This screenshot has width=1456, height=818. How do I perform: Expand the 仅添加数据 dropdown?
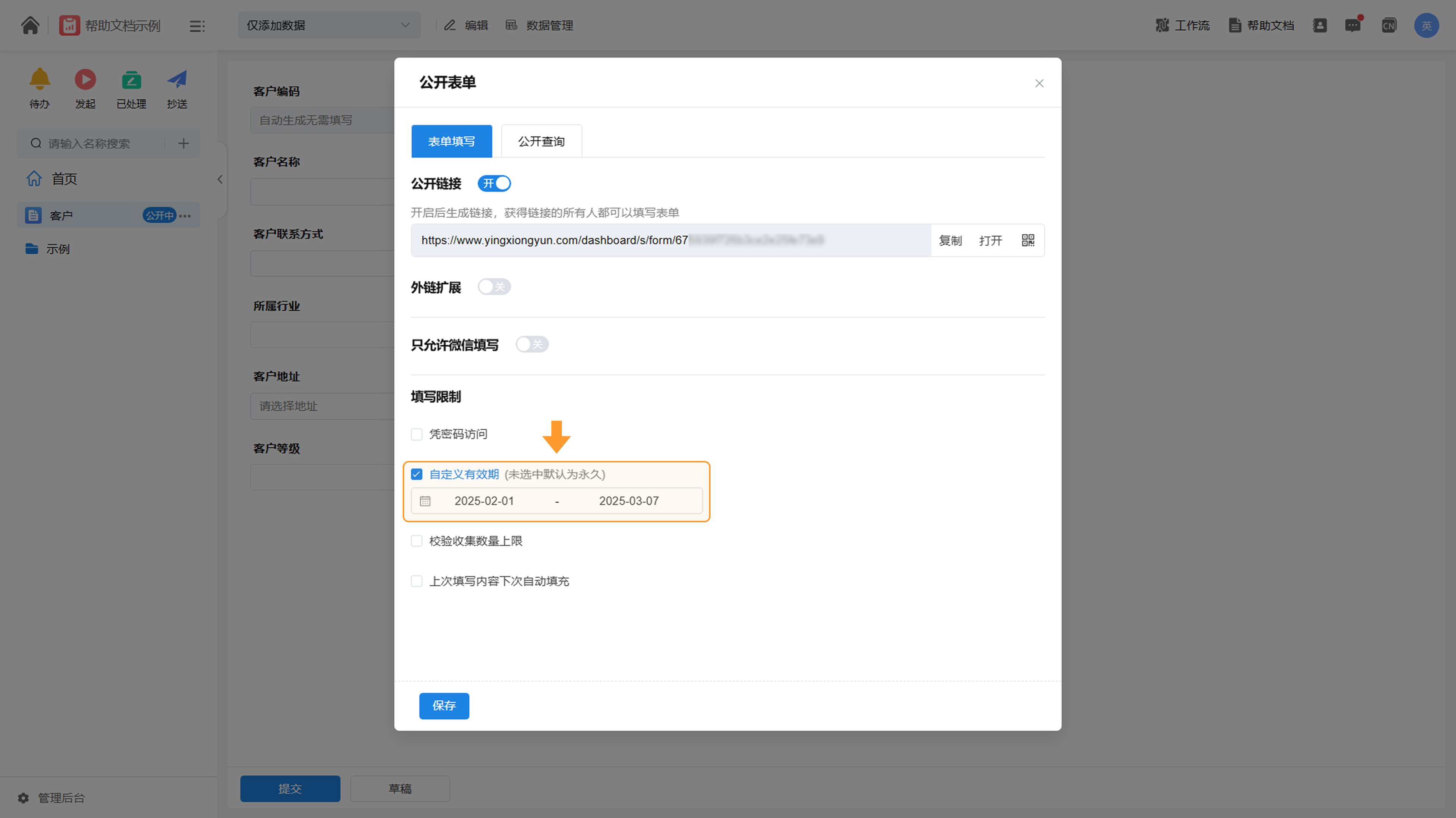(329, 25)
